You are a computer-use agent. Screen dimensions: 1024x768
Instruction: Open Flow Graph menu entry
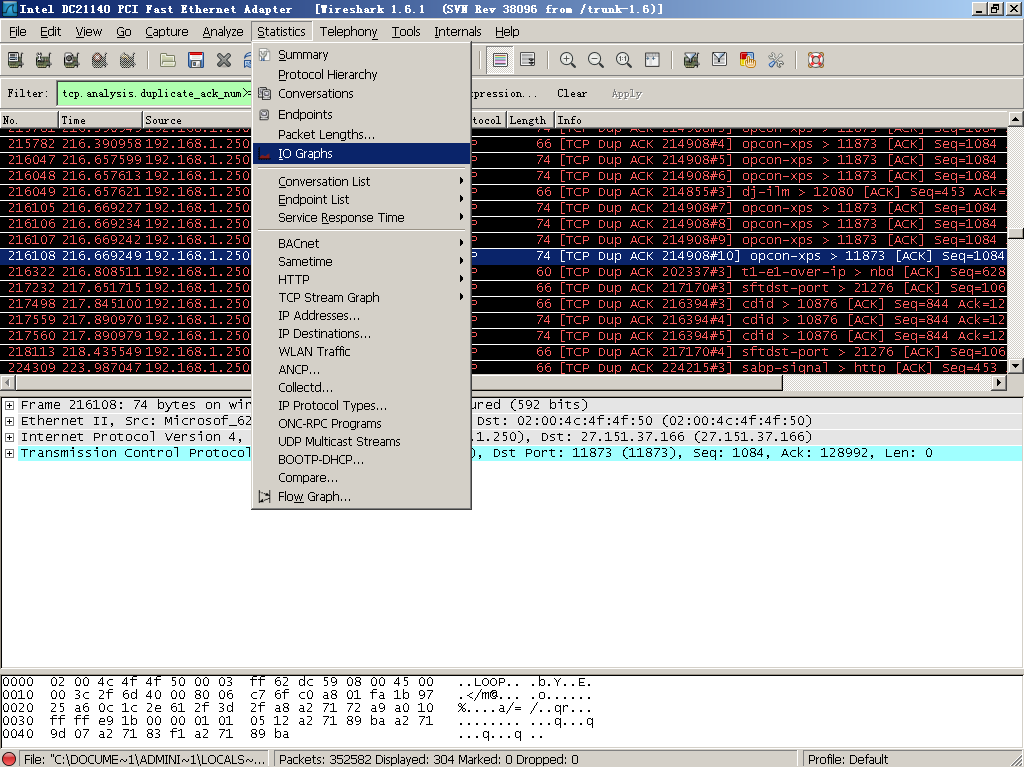tap(361, 496)
